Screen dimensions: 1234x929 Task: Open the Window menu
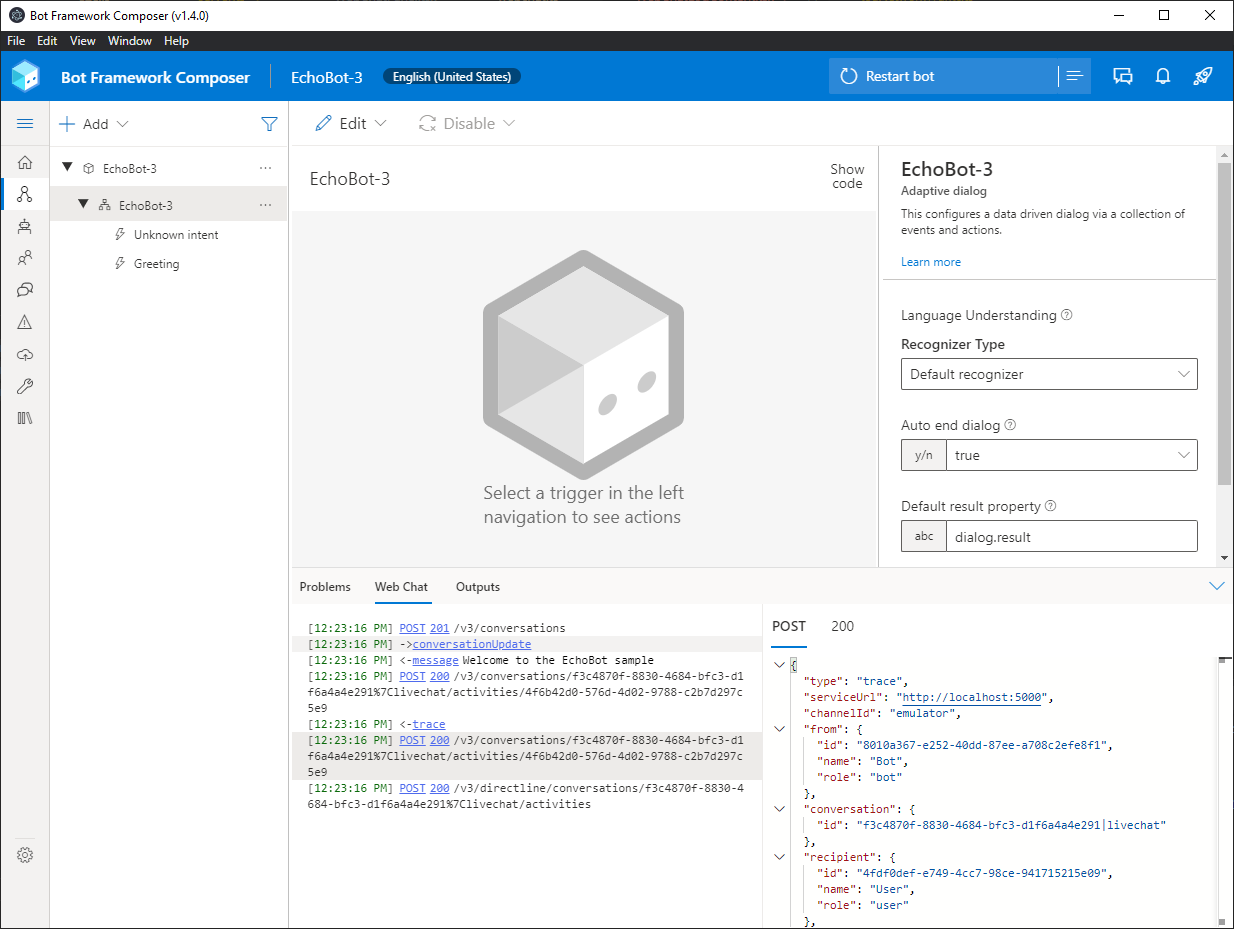pos(130,41)
